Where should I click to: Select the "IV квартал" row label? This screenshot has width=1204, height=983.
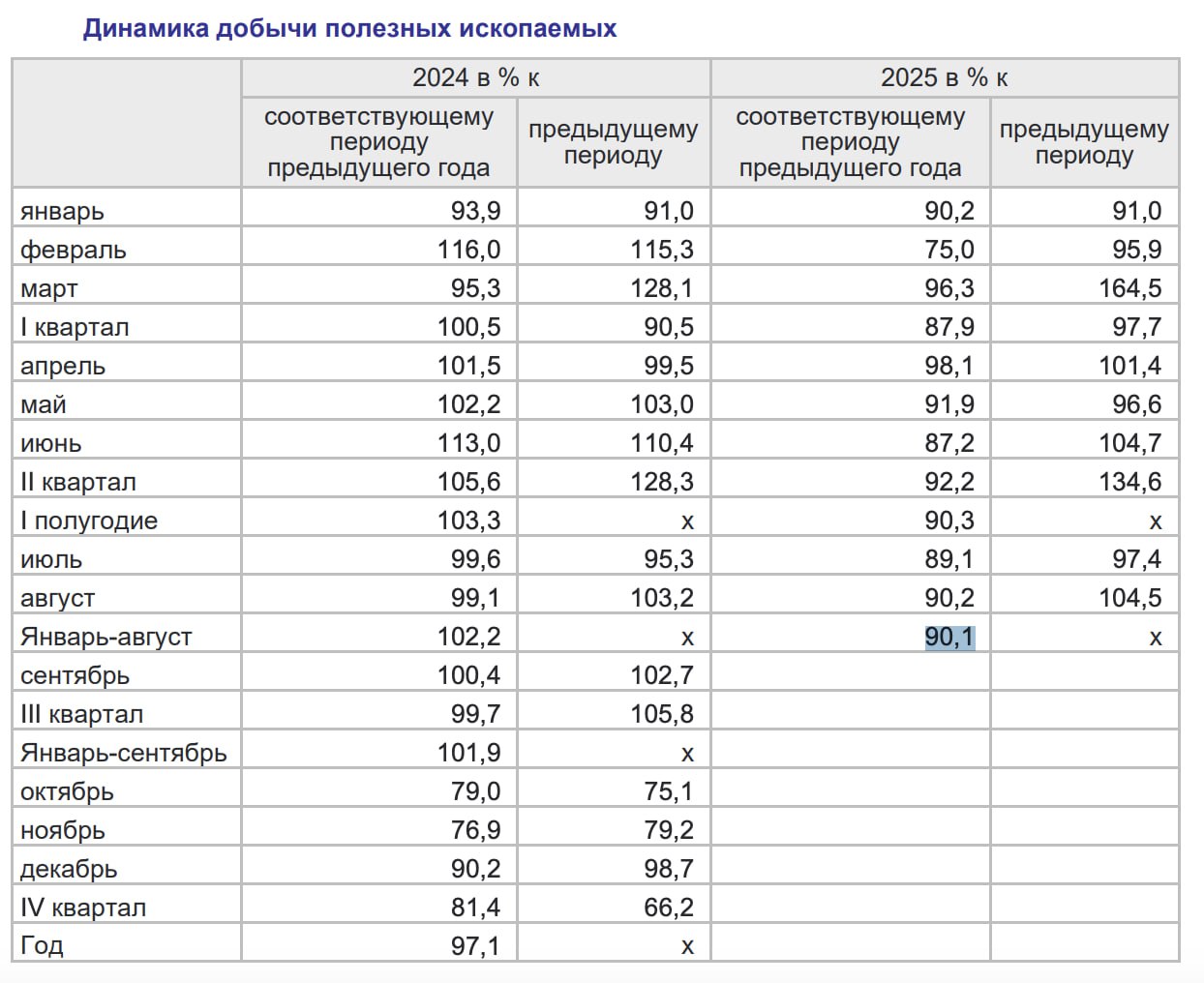(83, 908)
